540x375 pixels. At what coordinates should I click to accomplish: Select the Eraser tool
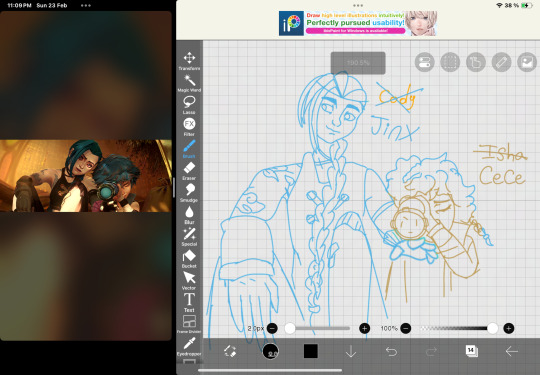point(189,171)
